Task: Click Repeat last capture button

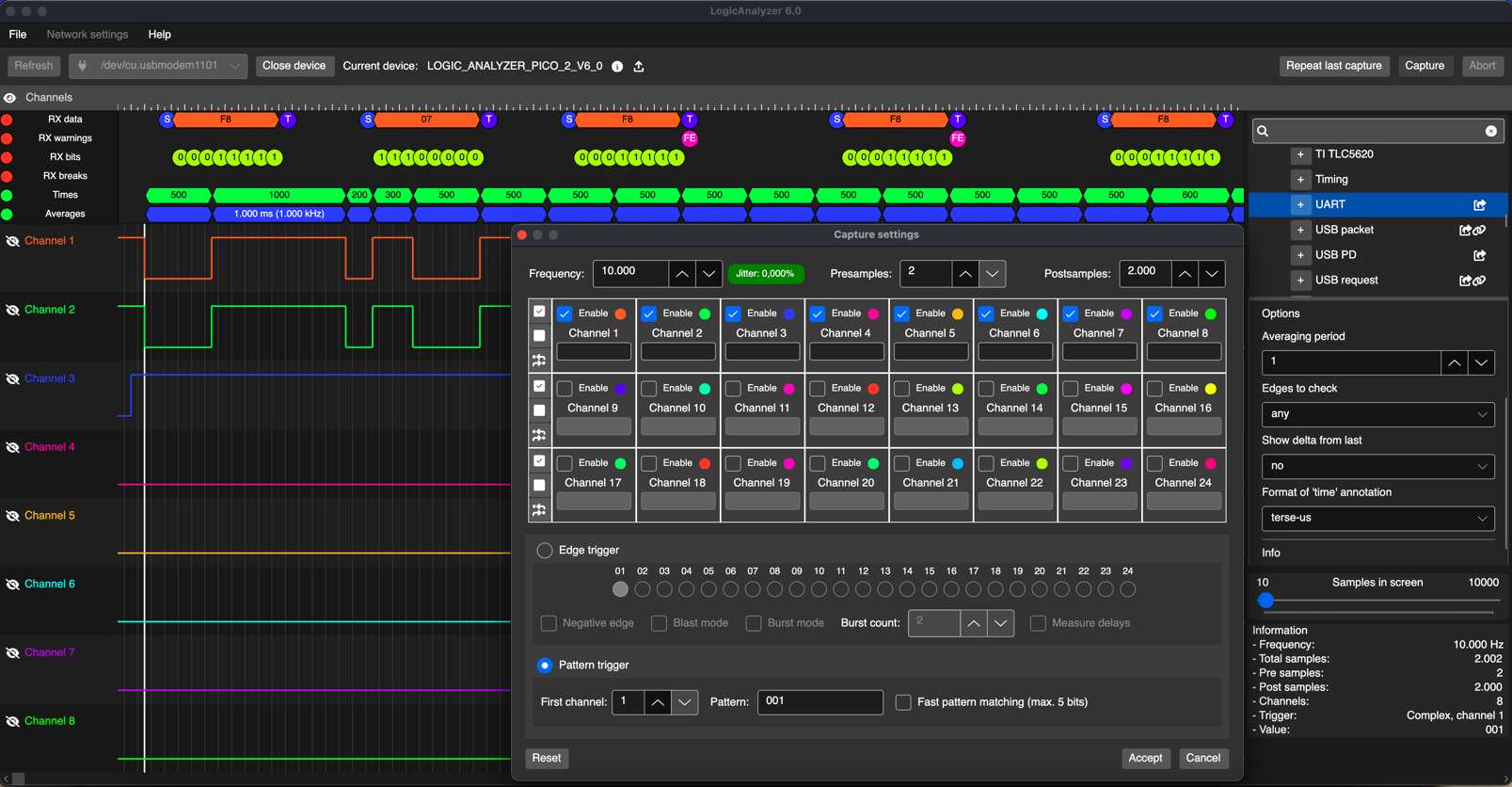Action: (x=1333, y=66)
